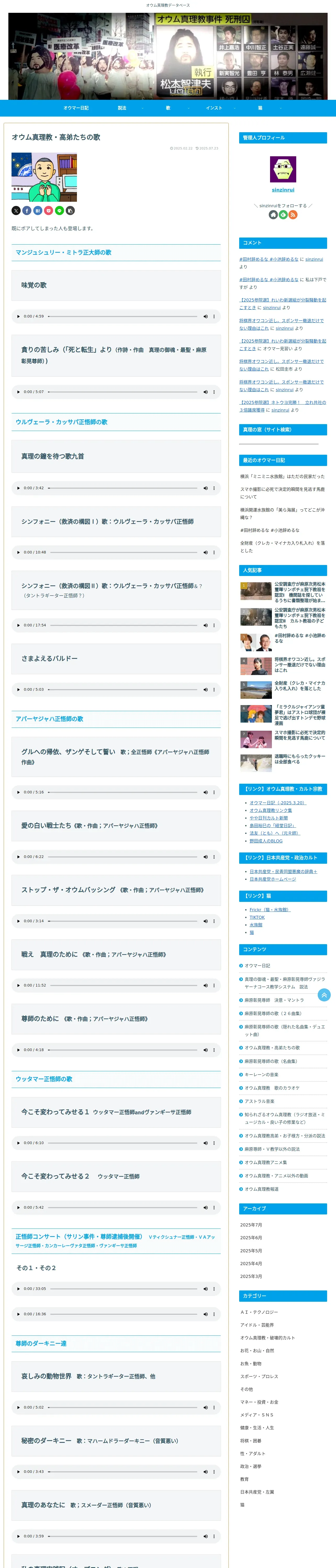Viewport: 336px width, 1568px height.
Task: Play the 5:07 貪りの苦しみ audio
Action: [x=18, y=392]
